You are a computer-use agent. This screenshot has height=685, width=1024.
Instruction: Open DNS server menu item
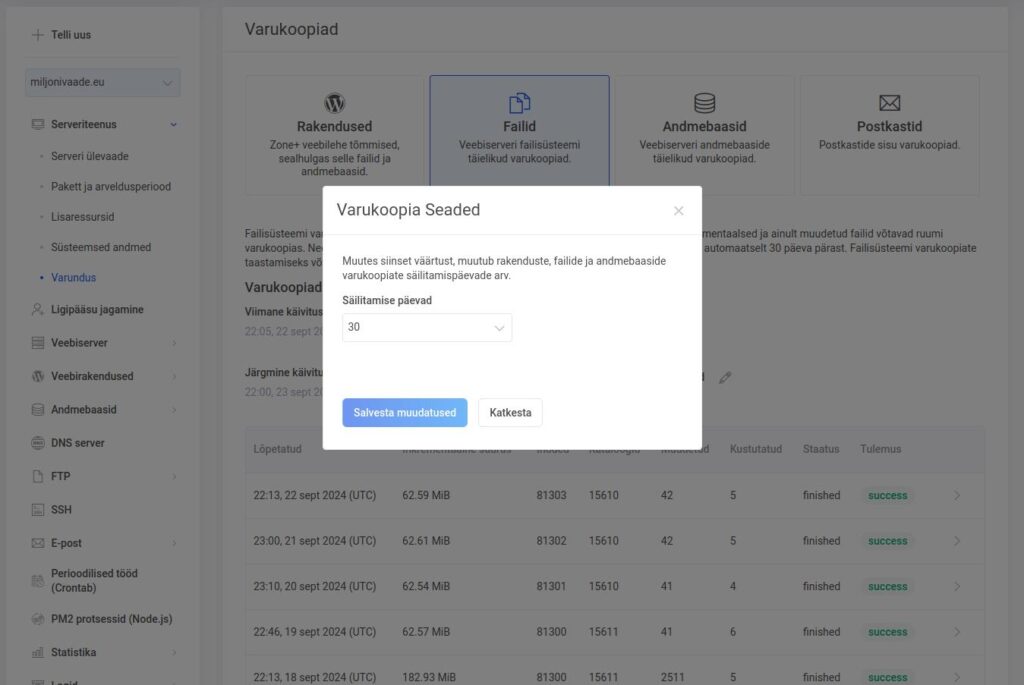[78, 443]
